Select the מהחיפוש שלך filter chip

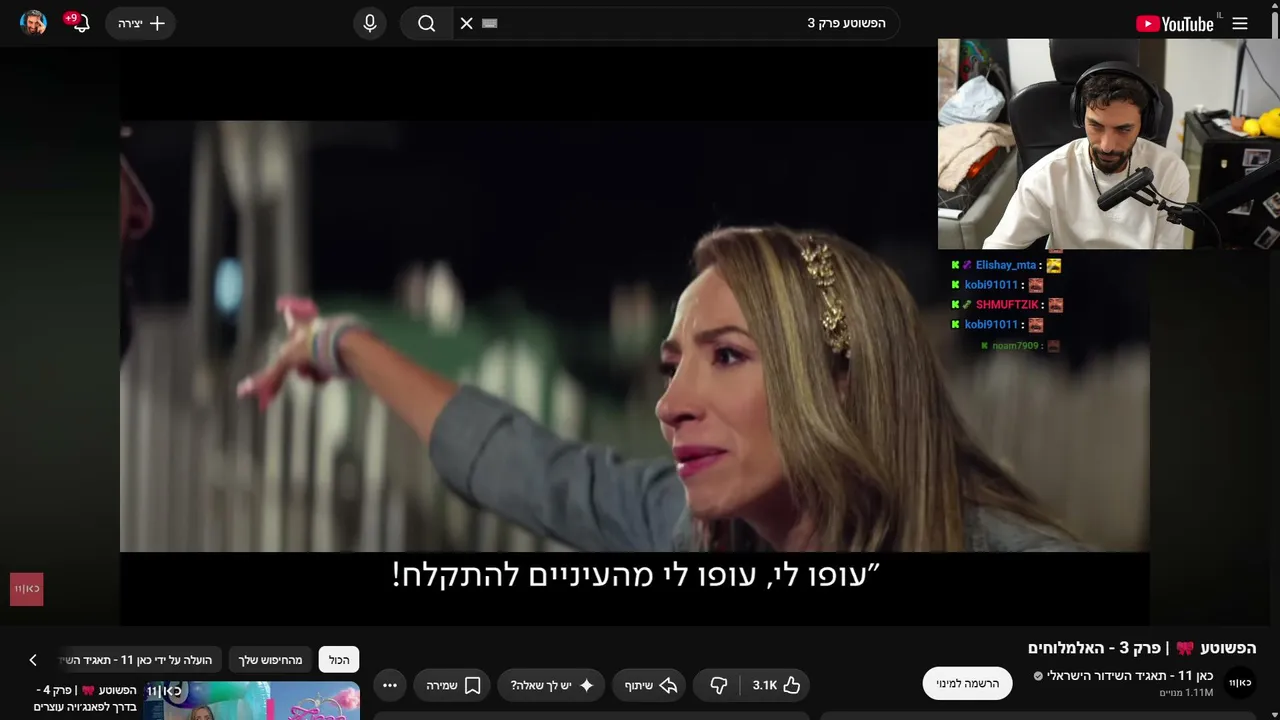(270, 660)
